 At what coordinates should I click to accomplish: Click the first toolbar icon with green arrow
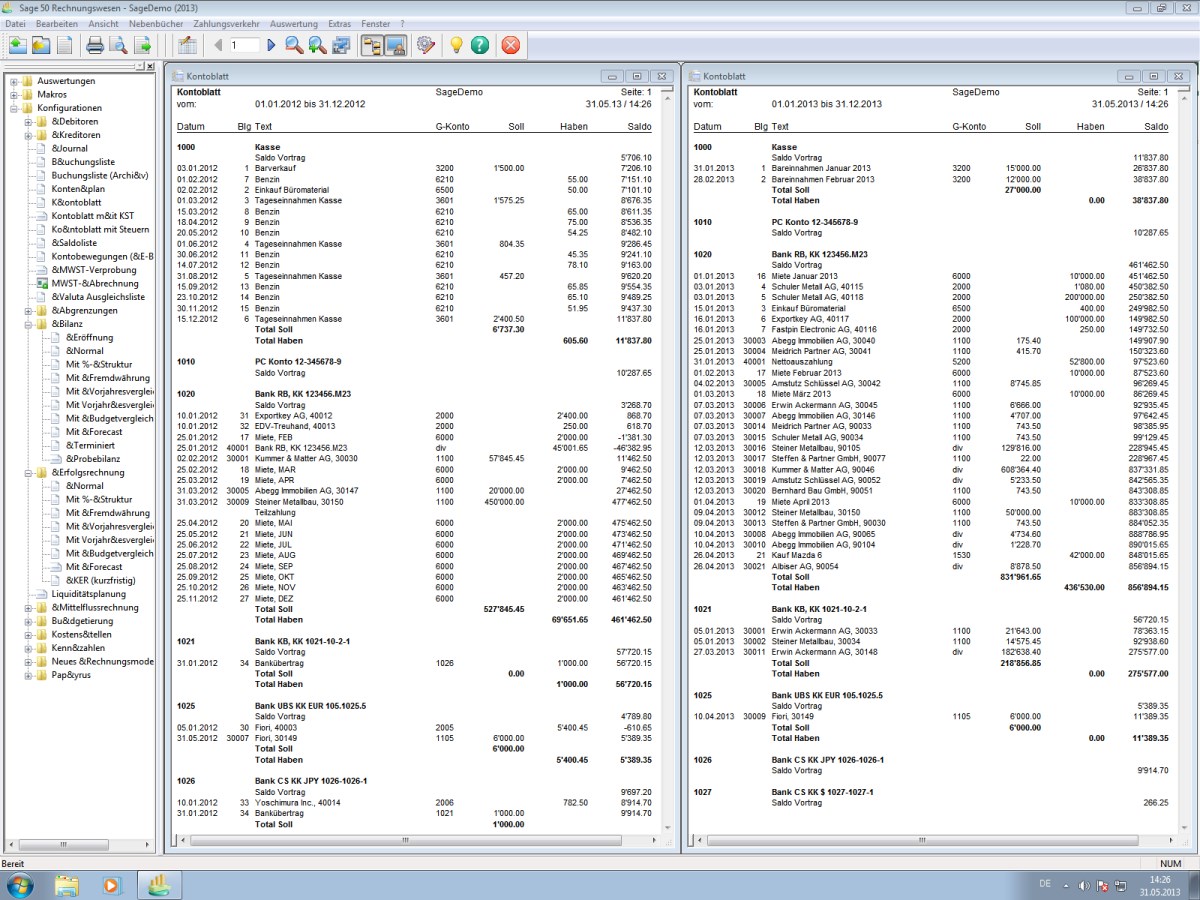[18, 45]
